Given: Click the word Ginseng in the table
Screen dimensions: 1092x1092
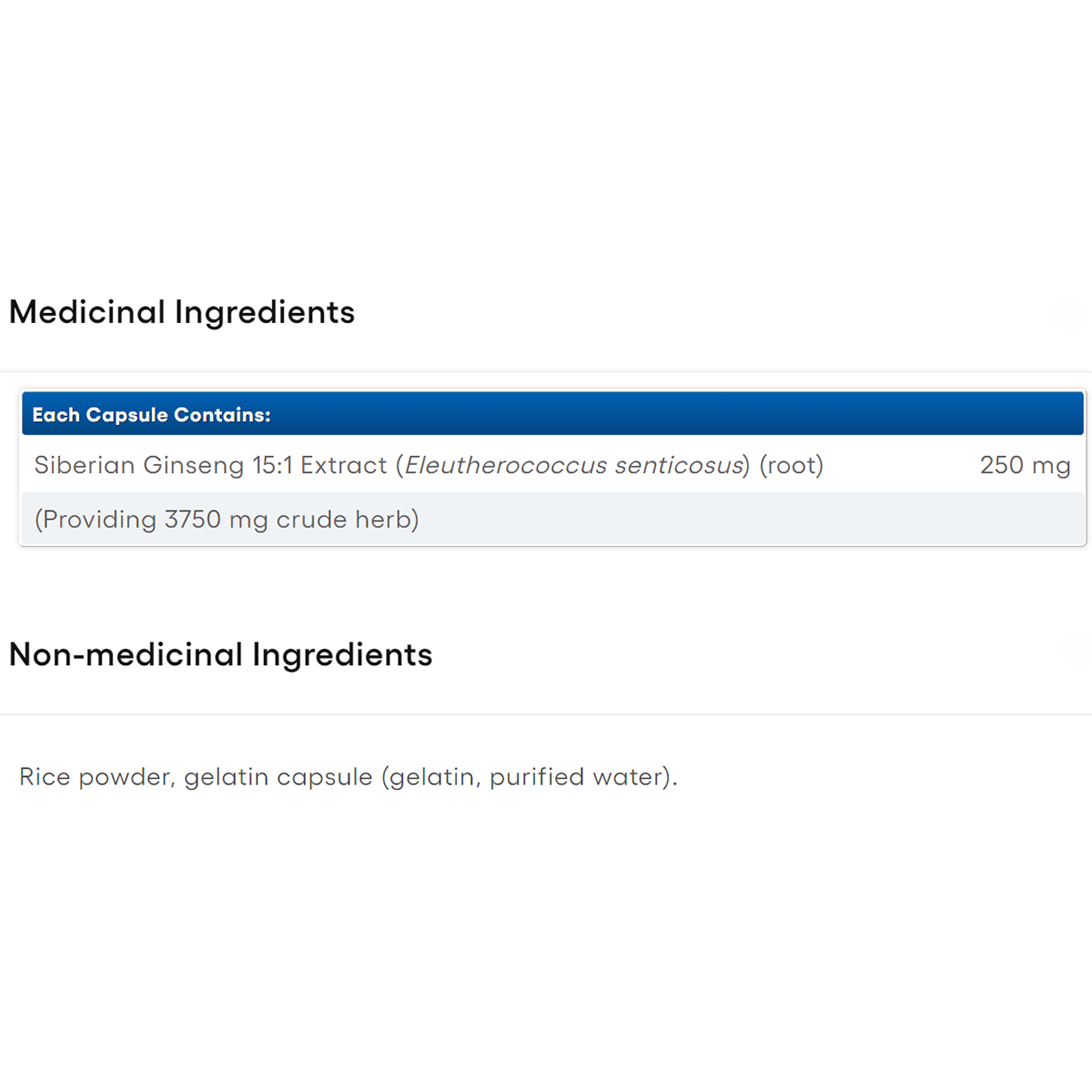Looking at the screenshot, I should [x=194, y=466].
